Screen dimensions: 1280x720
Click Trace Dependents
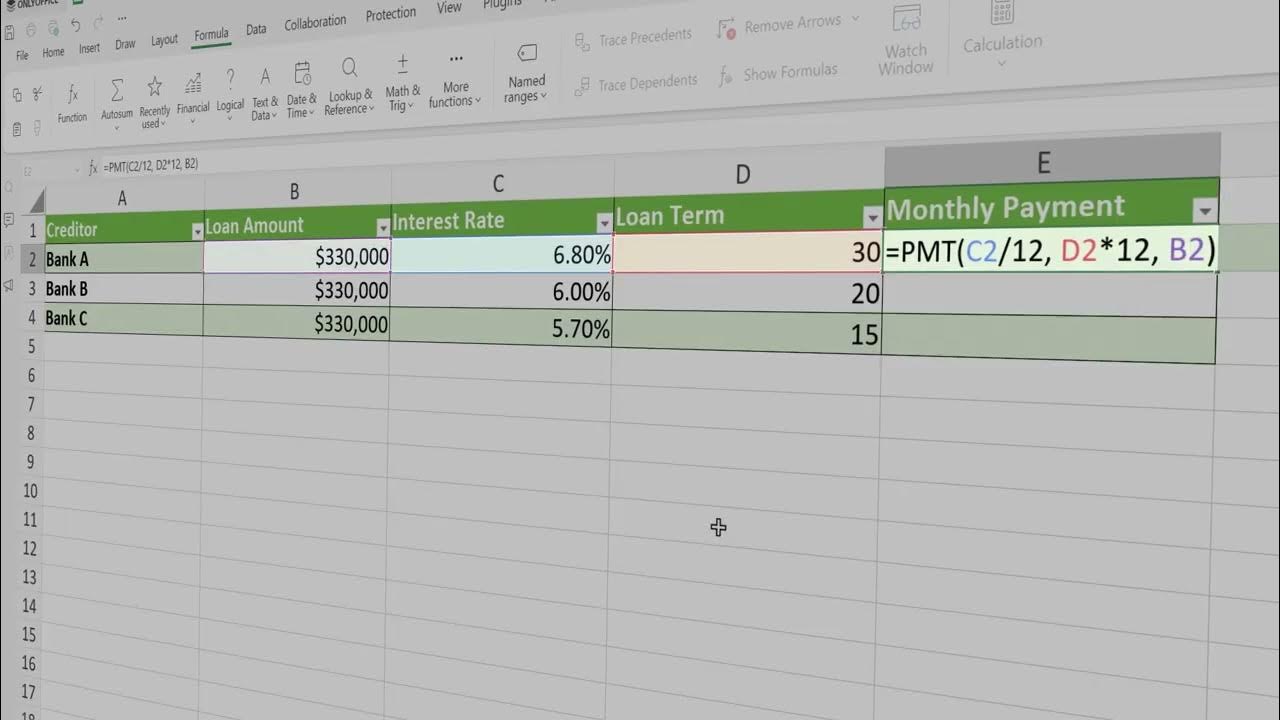636,81
